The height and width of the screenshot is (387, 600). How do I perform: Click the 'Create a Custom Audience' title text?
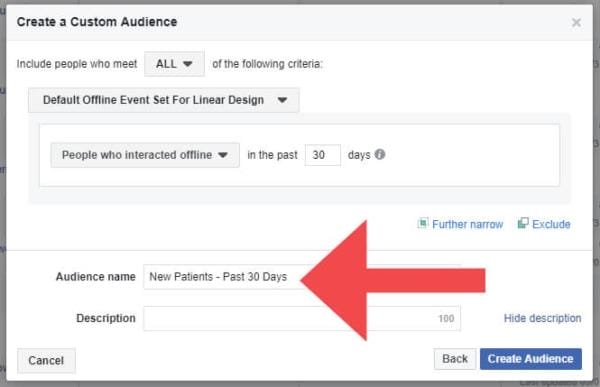97,22
